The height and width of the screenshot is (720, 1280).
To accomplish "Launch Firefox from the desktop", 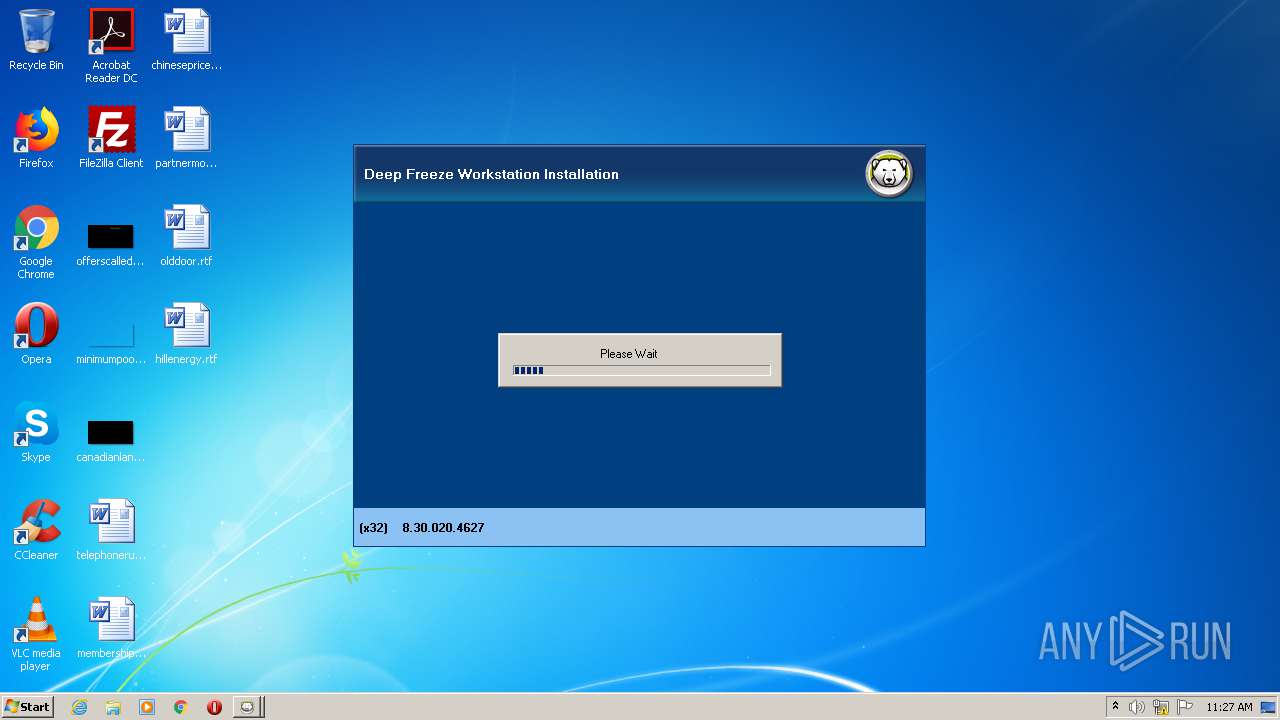I will 36,138.
